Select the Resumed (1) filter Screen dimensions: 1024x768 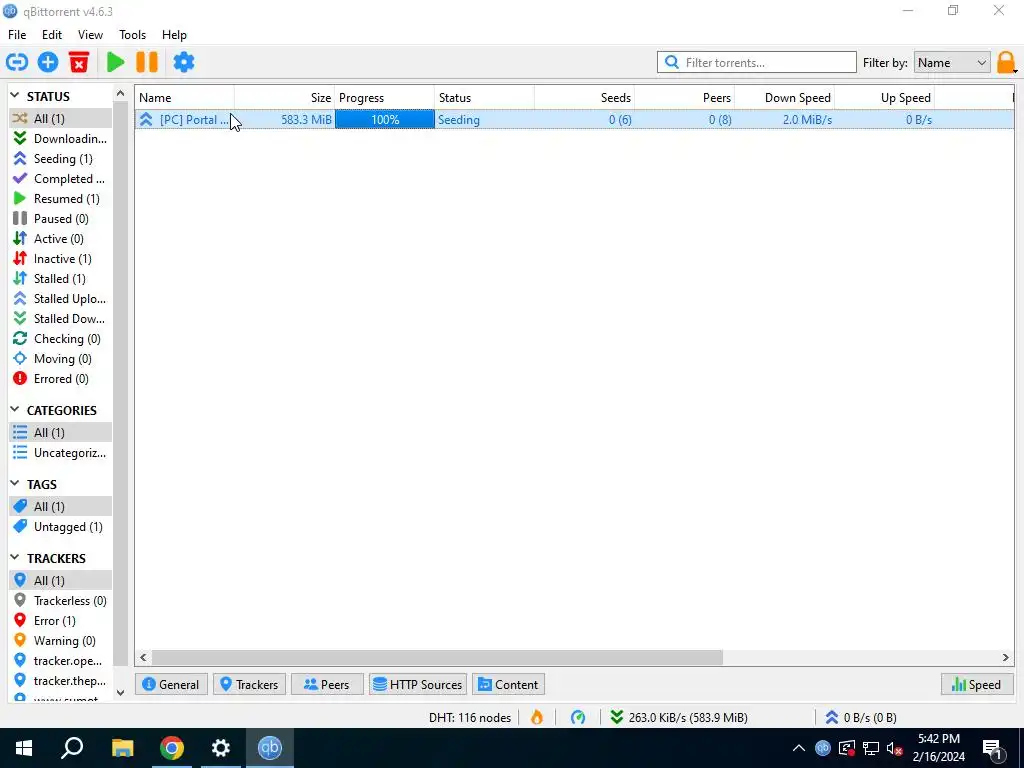pyautogui.click(x=60, y=199)
